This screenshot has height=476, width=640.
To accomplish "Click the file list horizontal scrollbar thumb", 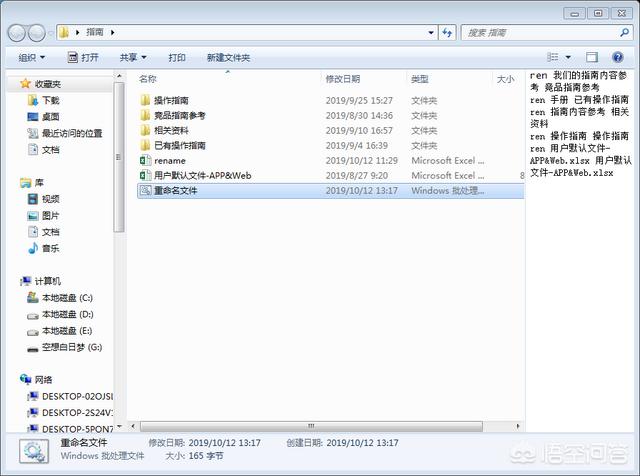I will click(311, 426).
